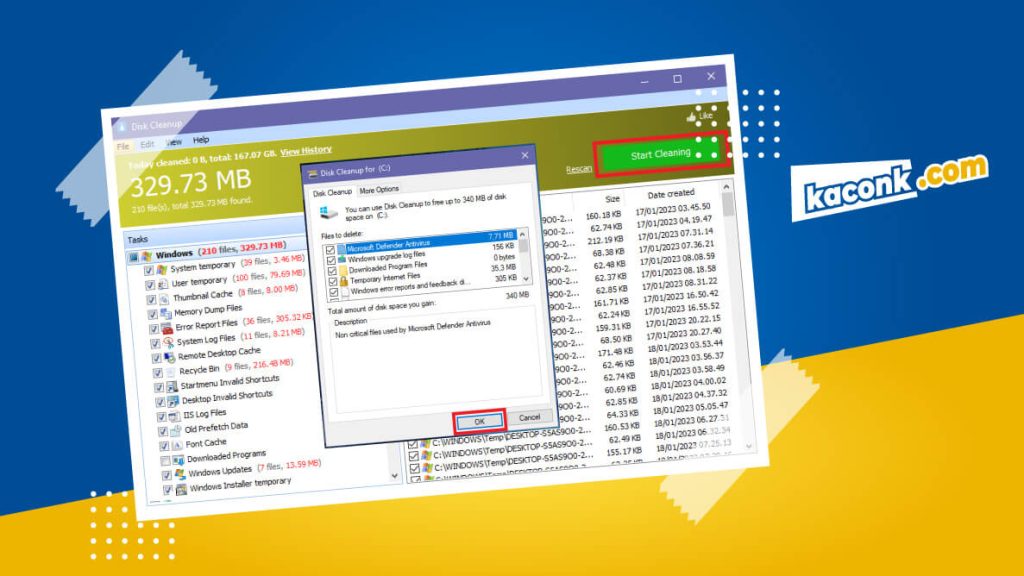Click the Start Cleaning button
Screen dimensions: 1024x576
click(660, 154)
